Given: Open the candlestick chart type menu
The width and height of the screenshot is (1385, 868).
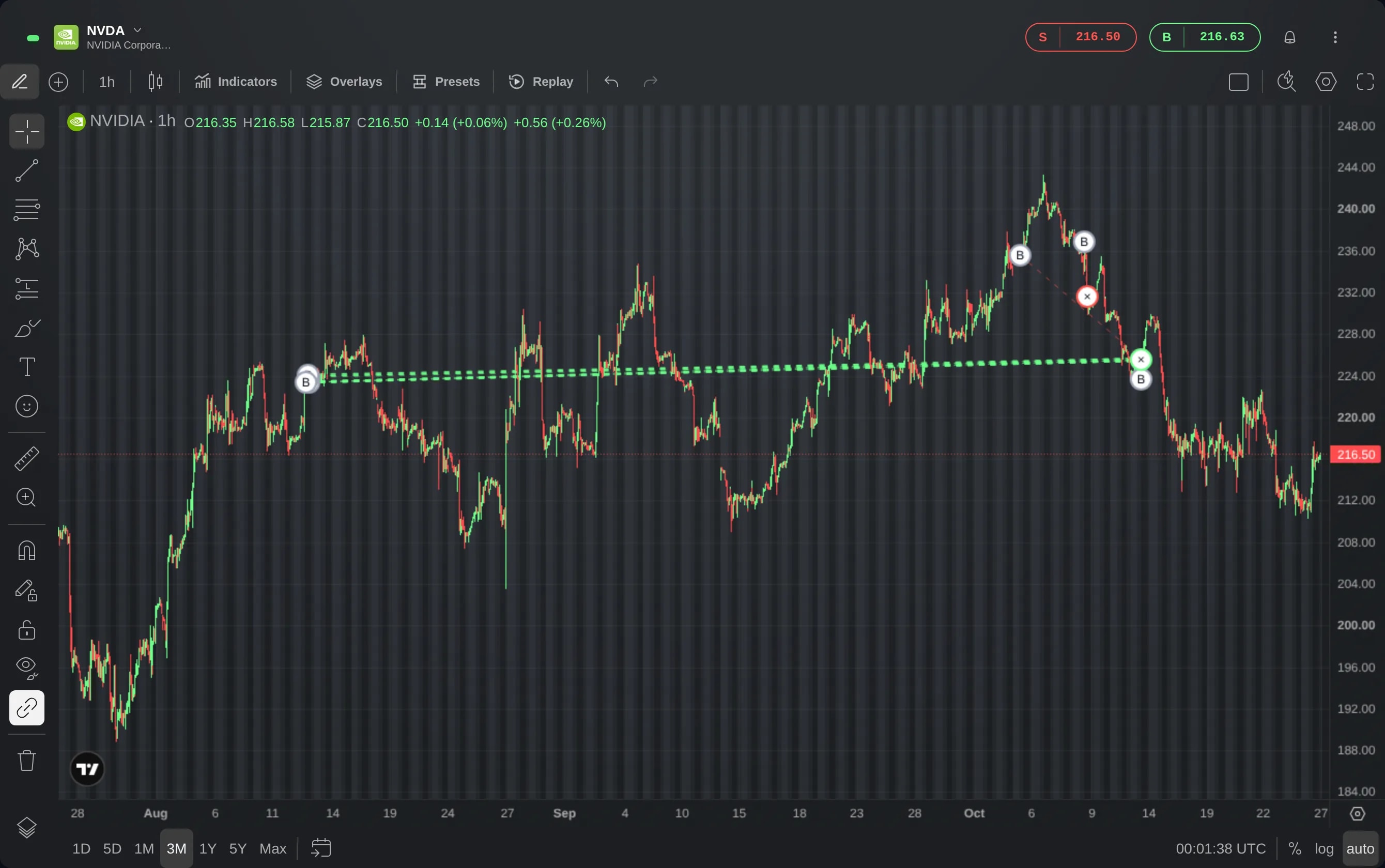Looking at the screenshot, I should point(155,82).
